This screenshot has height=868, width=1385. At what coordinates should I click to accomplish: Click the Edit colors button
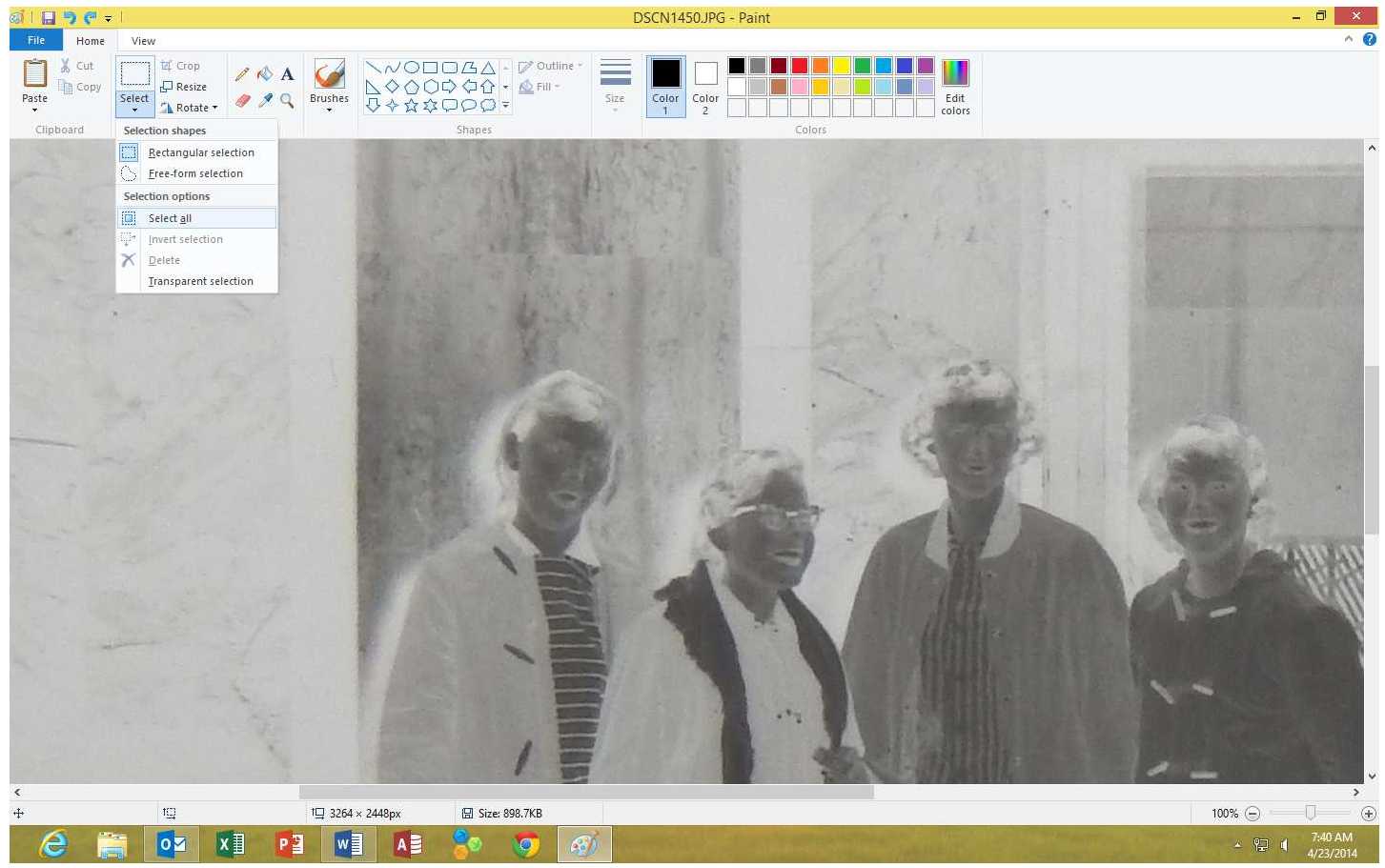coord(955,86)
